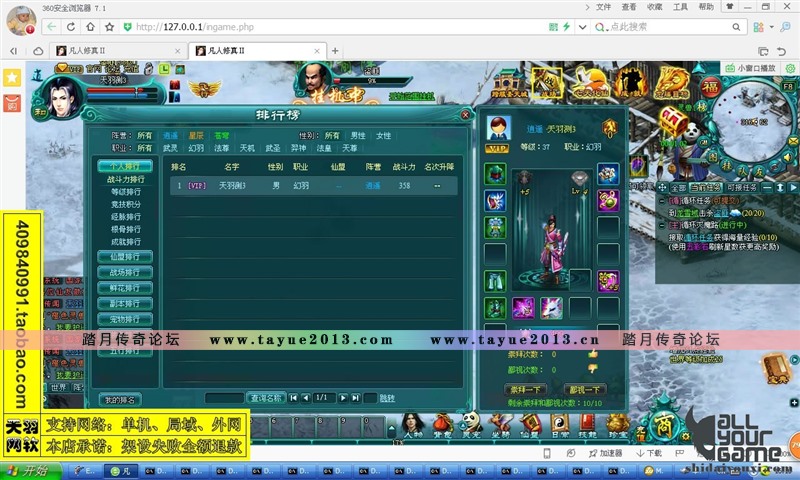Expand the 仙盟排行 ranking category
This screenshot has height=480, width=800.
coord(126,257)
